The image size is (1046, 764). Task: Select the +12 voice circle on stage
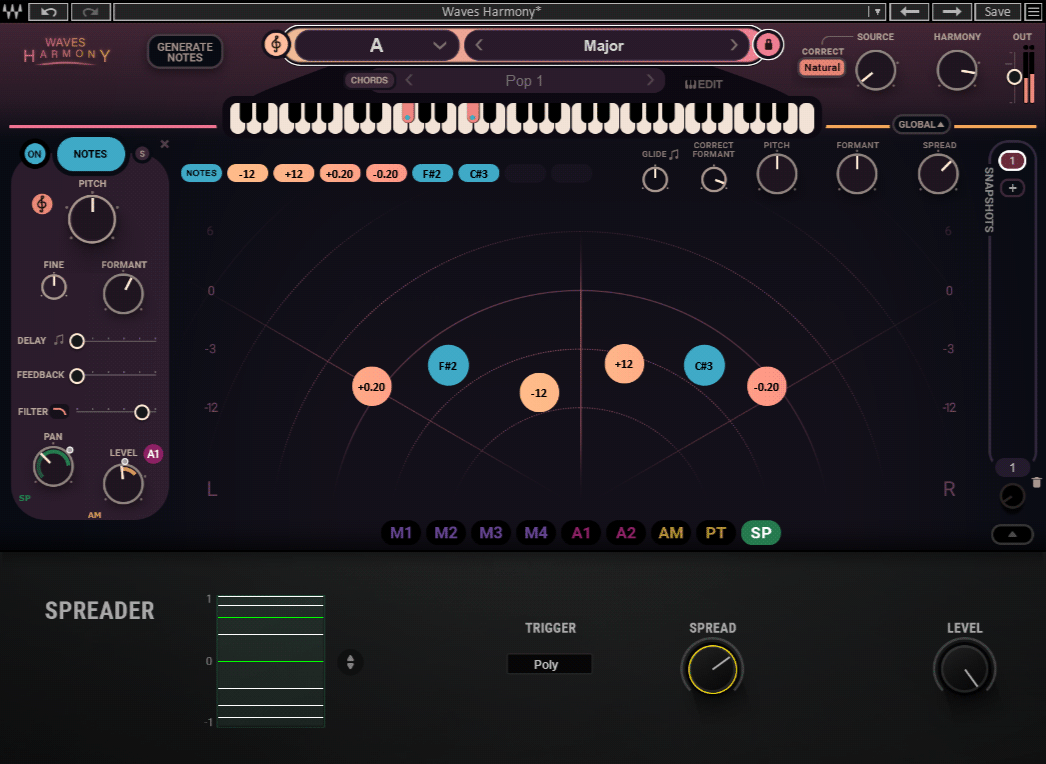tap(624, 364)
